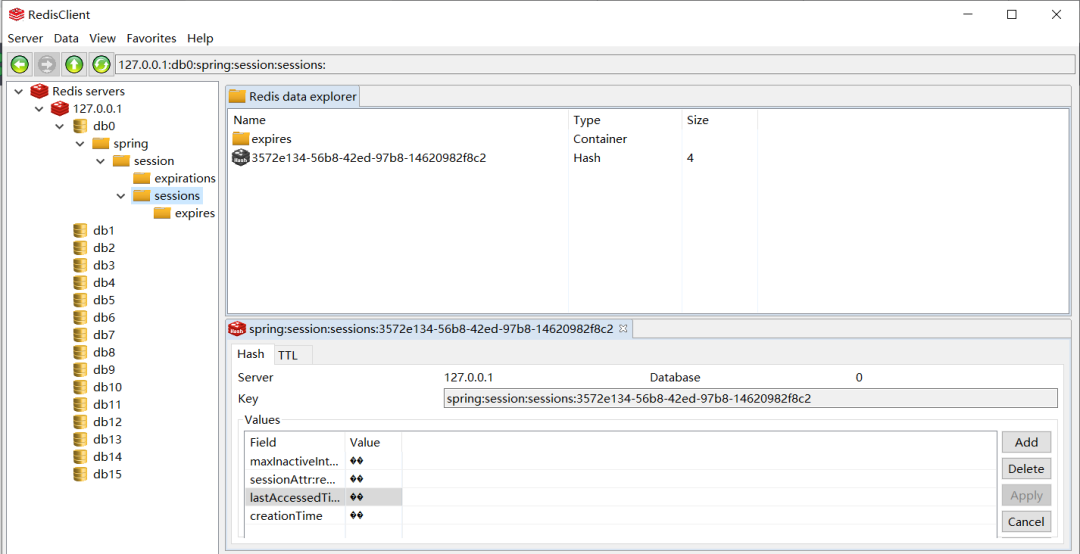Click the db8 database icon

point(81,353)
